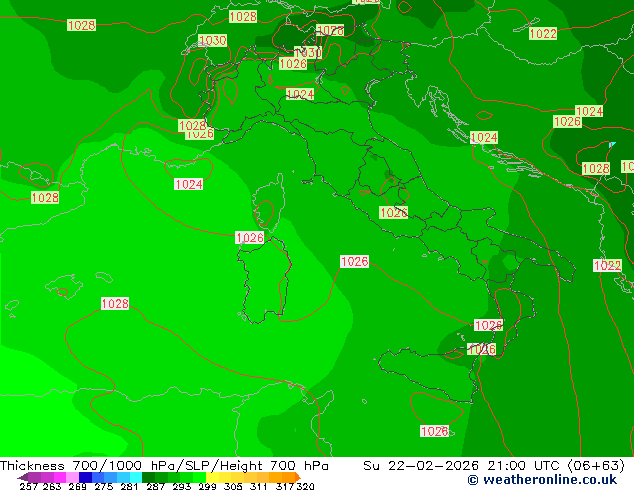The image size is (634, 490).
Task: Select the darkest green legend swatch above 287
Action: pyautogui.click(x=148, y=477)
